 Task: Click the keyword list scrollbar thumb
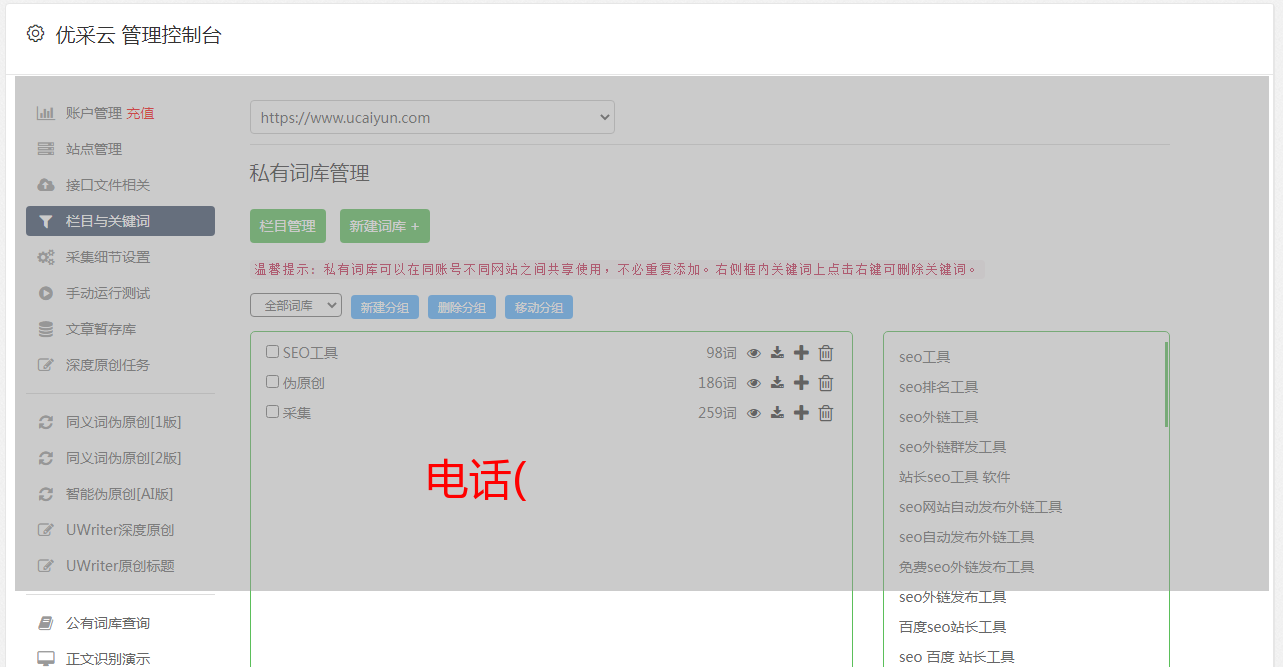coord(1166,384)
